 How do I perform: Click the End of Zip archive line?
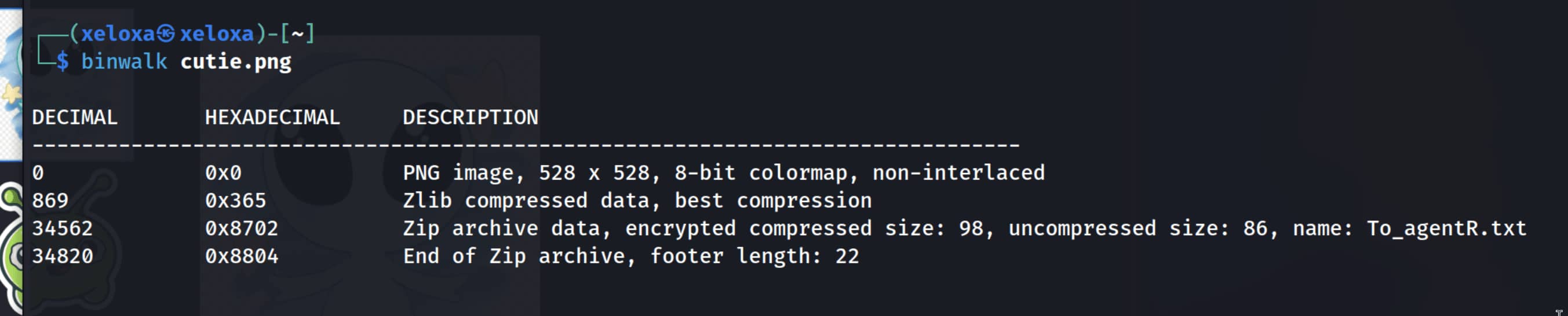tap(630, 256)
